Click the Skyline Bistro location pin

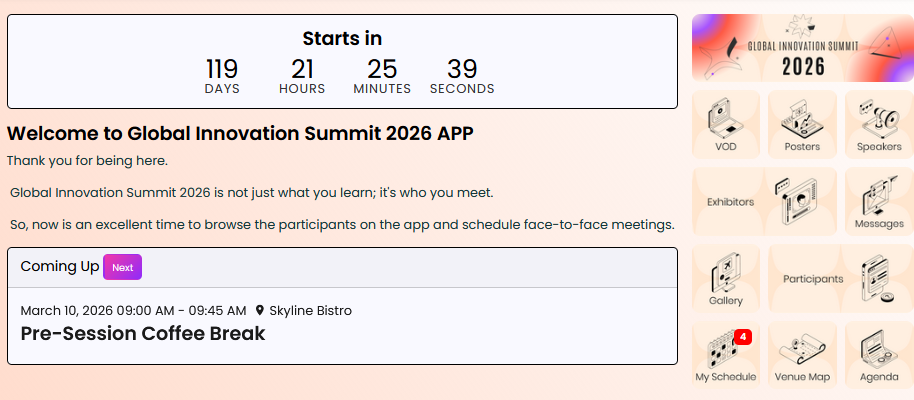[260, 311]
